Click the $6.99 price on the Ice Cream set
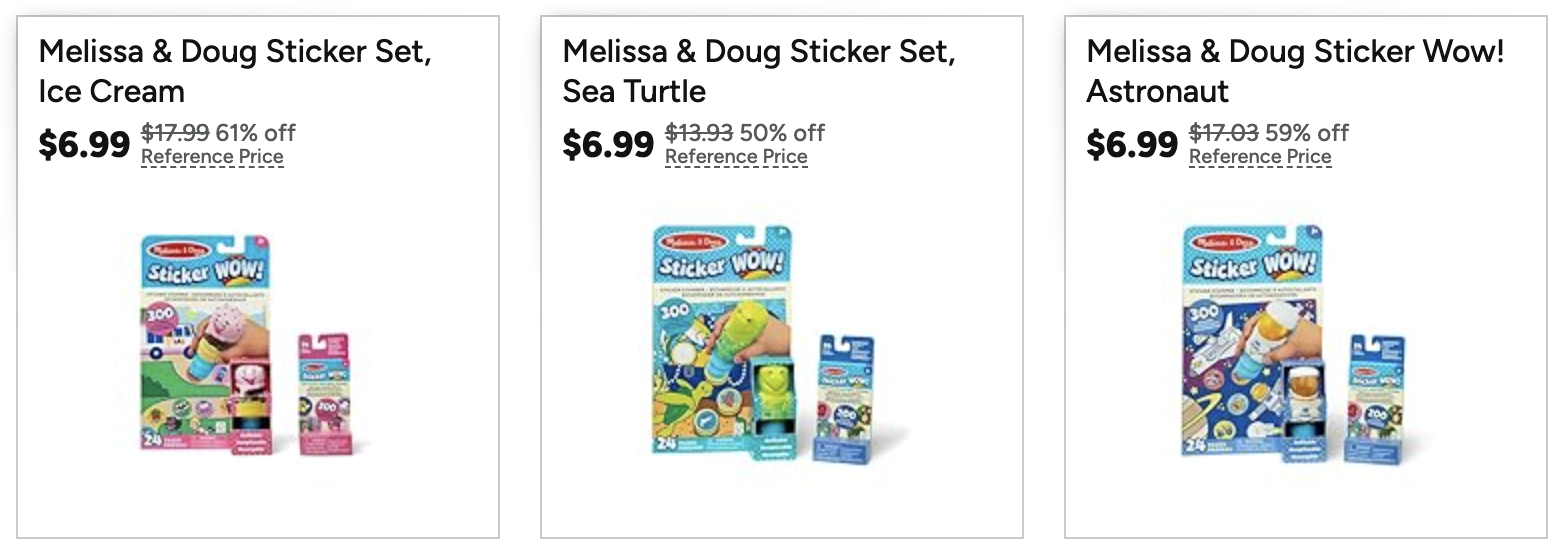 84,145
